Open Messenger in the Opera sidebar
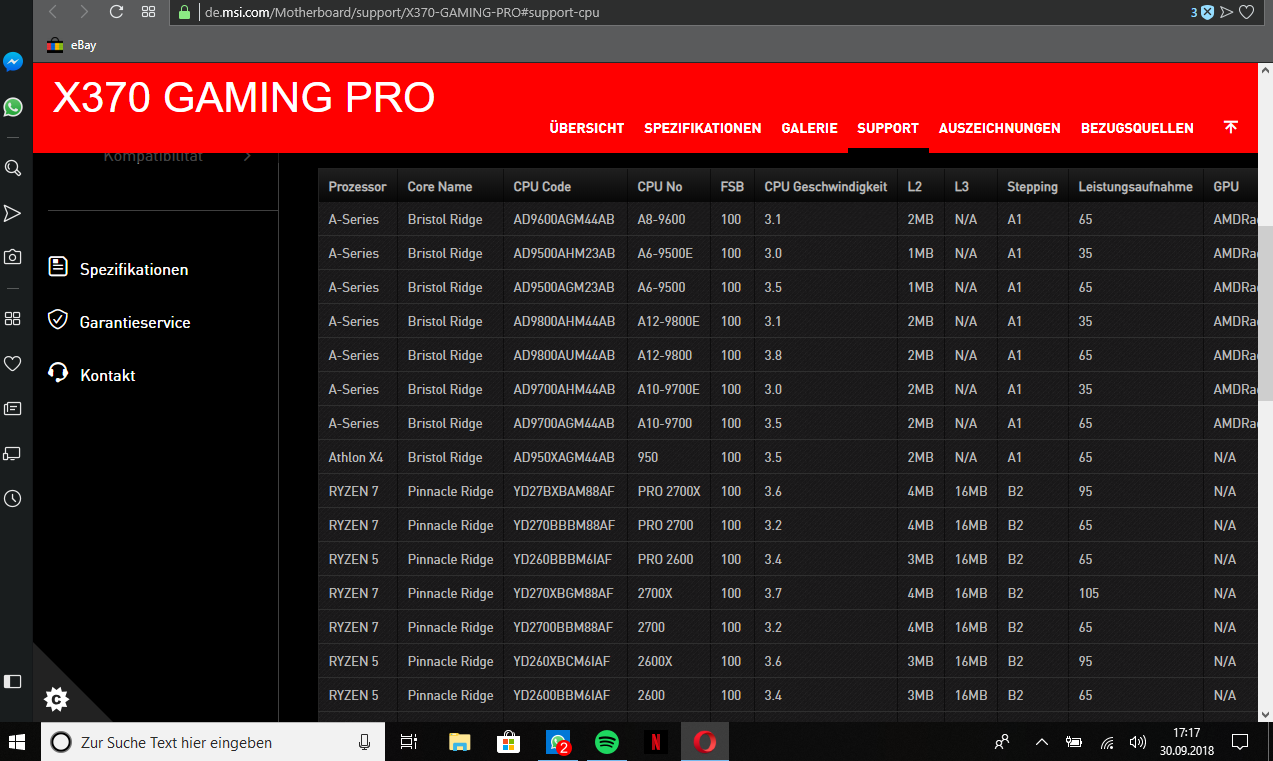 click(x=13, y=62)
